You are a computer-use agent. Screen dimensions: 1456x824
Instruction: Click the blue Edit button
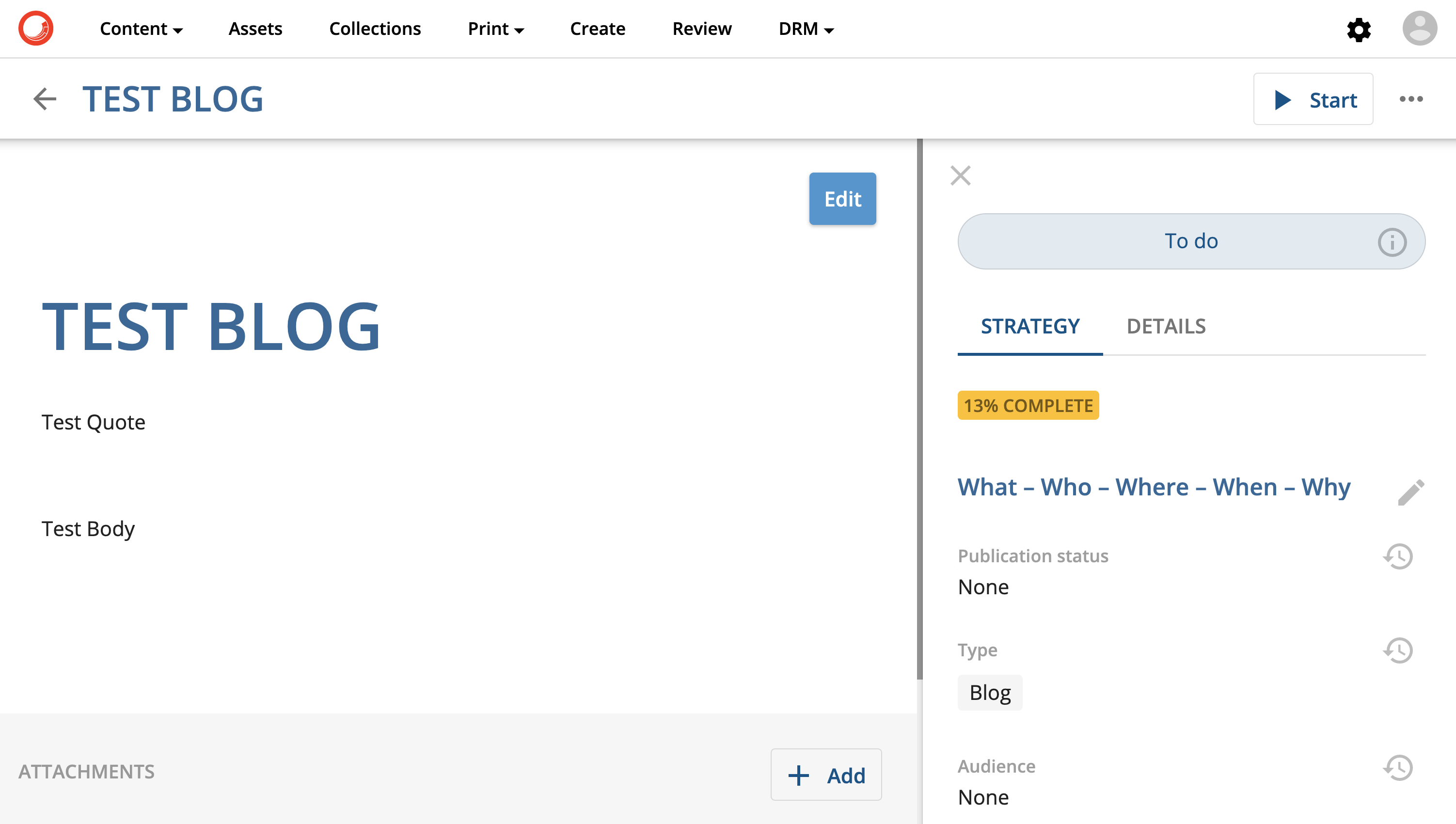click(842, 199)
